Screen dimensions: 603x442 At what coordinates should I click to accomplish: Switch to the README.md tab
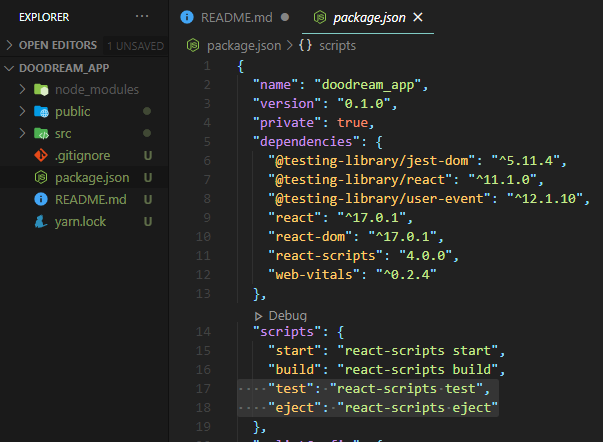(x=235, y=17)
